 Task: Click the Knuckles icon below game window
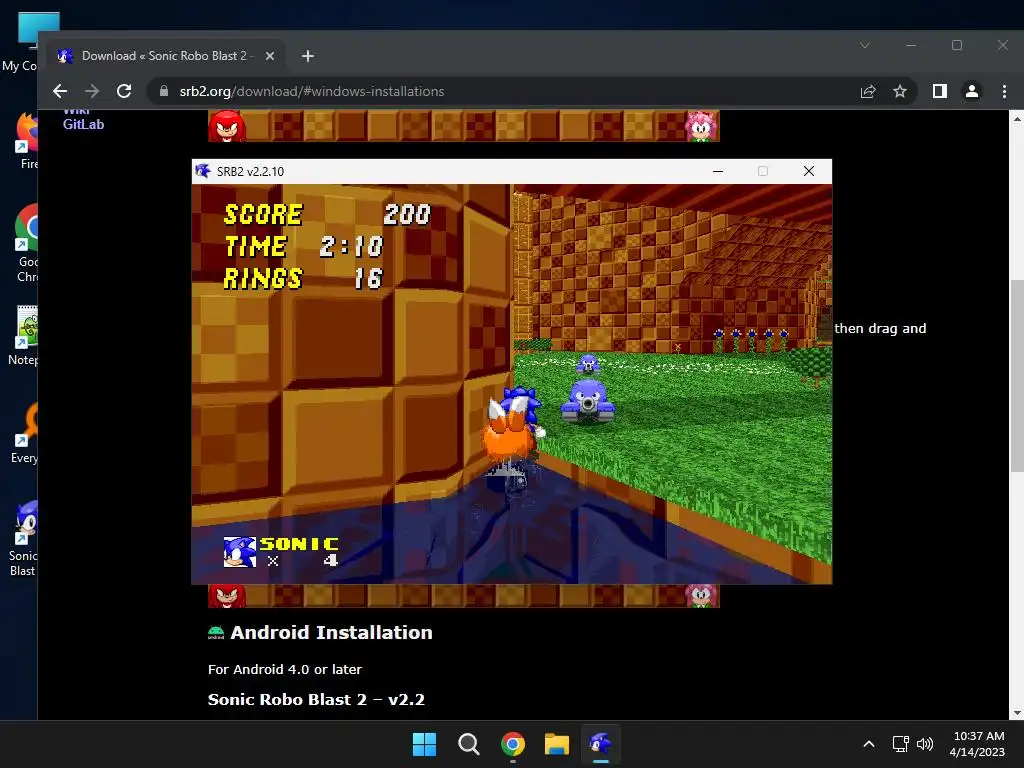pos(227,596)
